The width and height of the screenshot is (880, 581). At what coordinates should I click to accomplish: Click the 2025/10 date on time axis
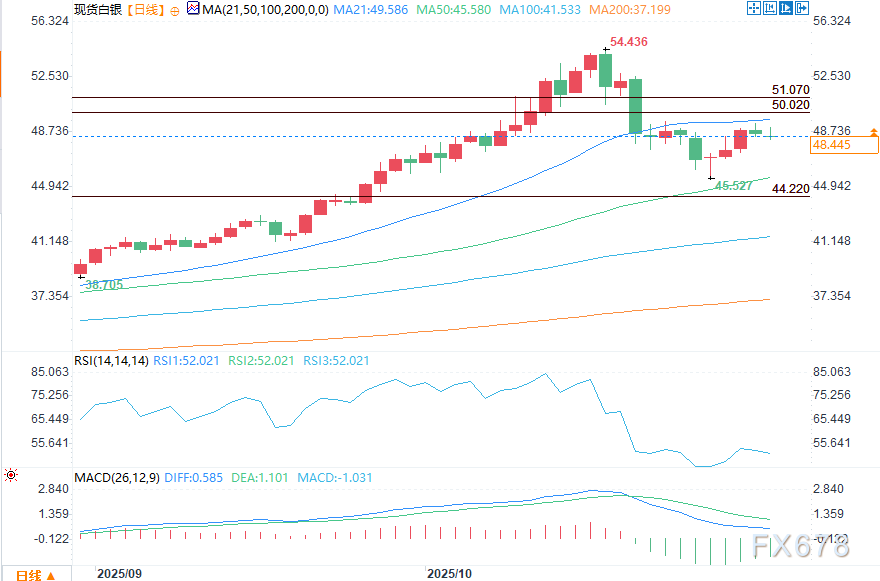coord(448,574)
